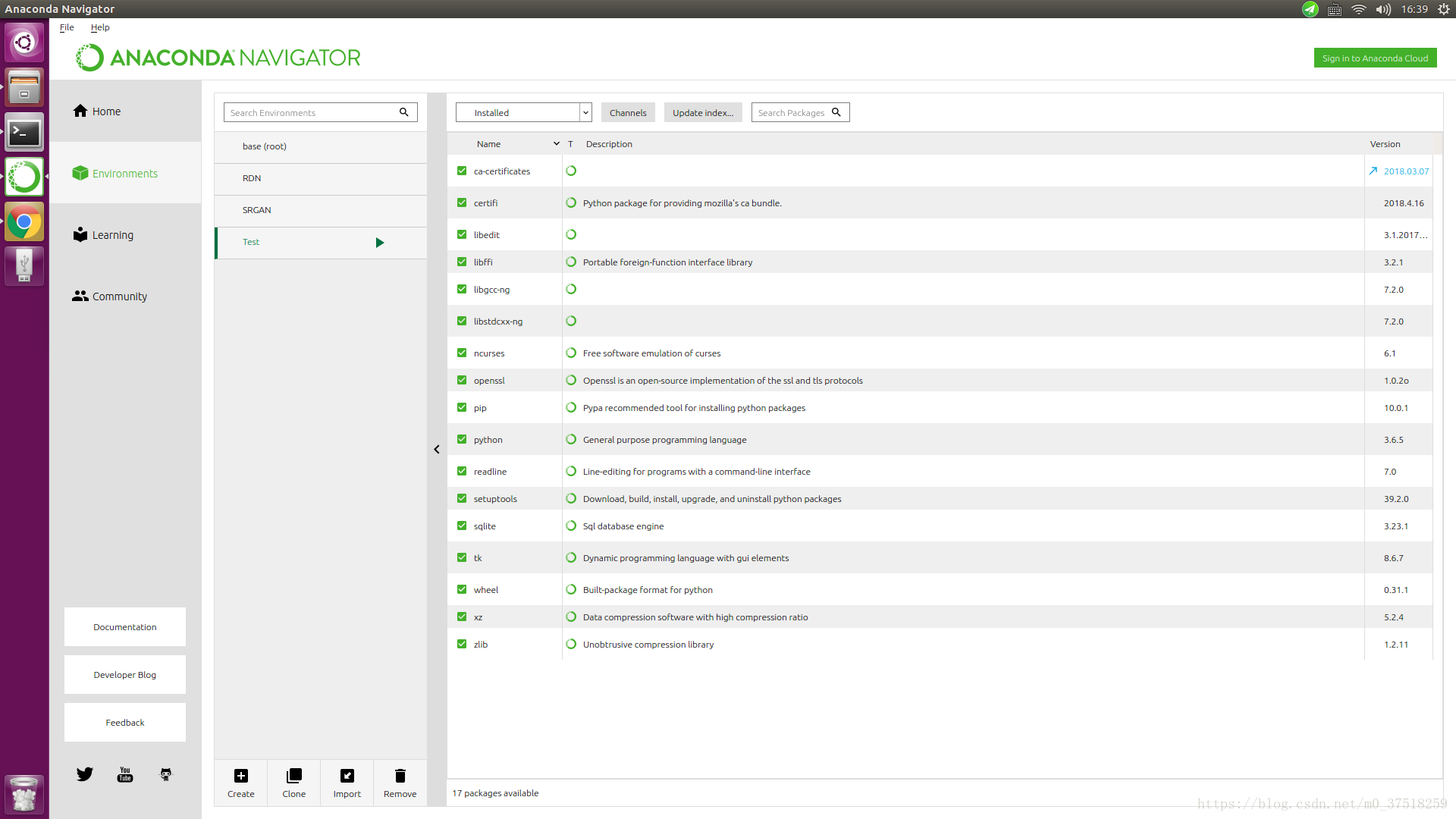
Task: Open Google Chrome from the dock
Action: tap(24, 221)
